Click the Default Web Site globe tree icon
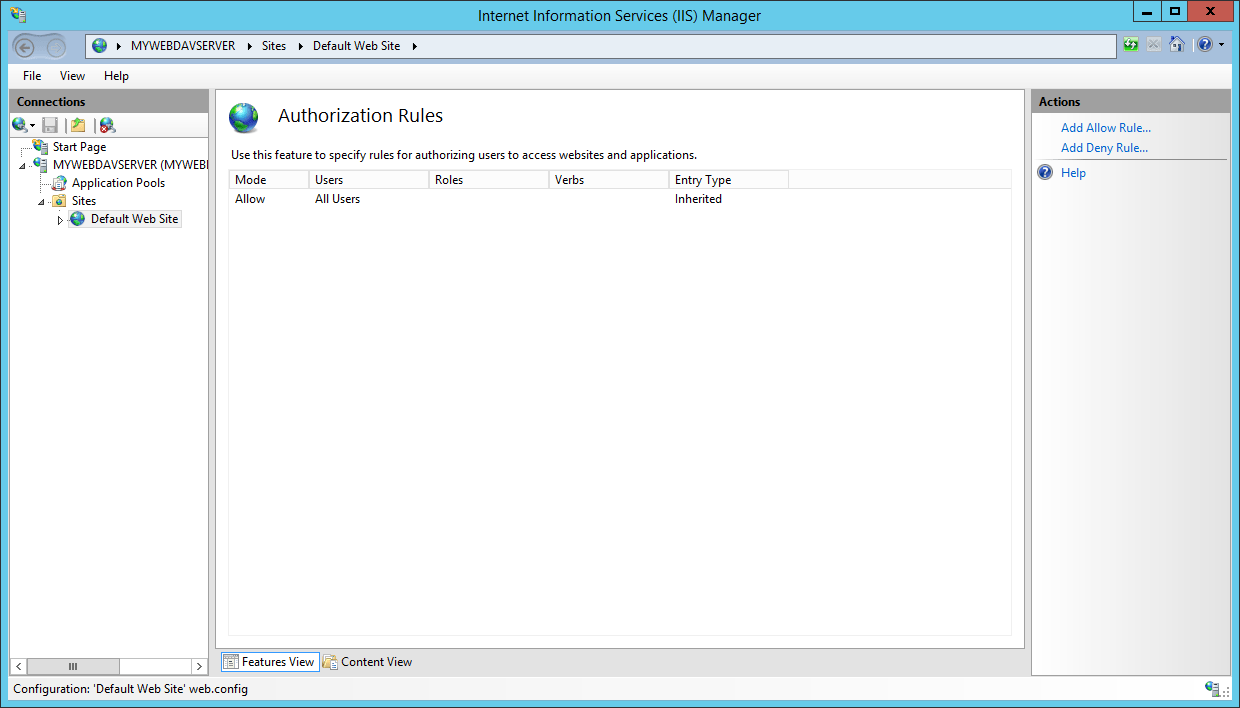The width and height of the screenshot is (1240, 708). click(x=78, y=219)
